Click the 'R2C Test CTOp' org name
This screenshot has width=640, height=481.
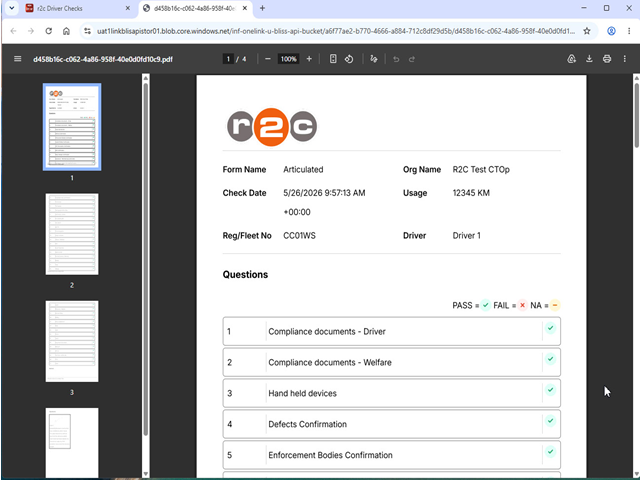pos(481,169)
